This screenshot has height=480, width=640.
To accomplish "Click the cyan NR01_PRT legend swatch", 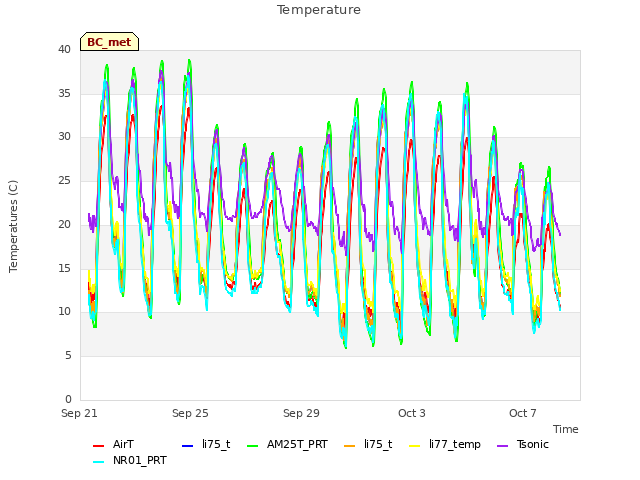I will point(98,462).
